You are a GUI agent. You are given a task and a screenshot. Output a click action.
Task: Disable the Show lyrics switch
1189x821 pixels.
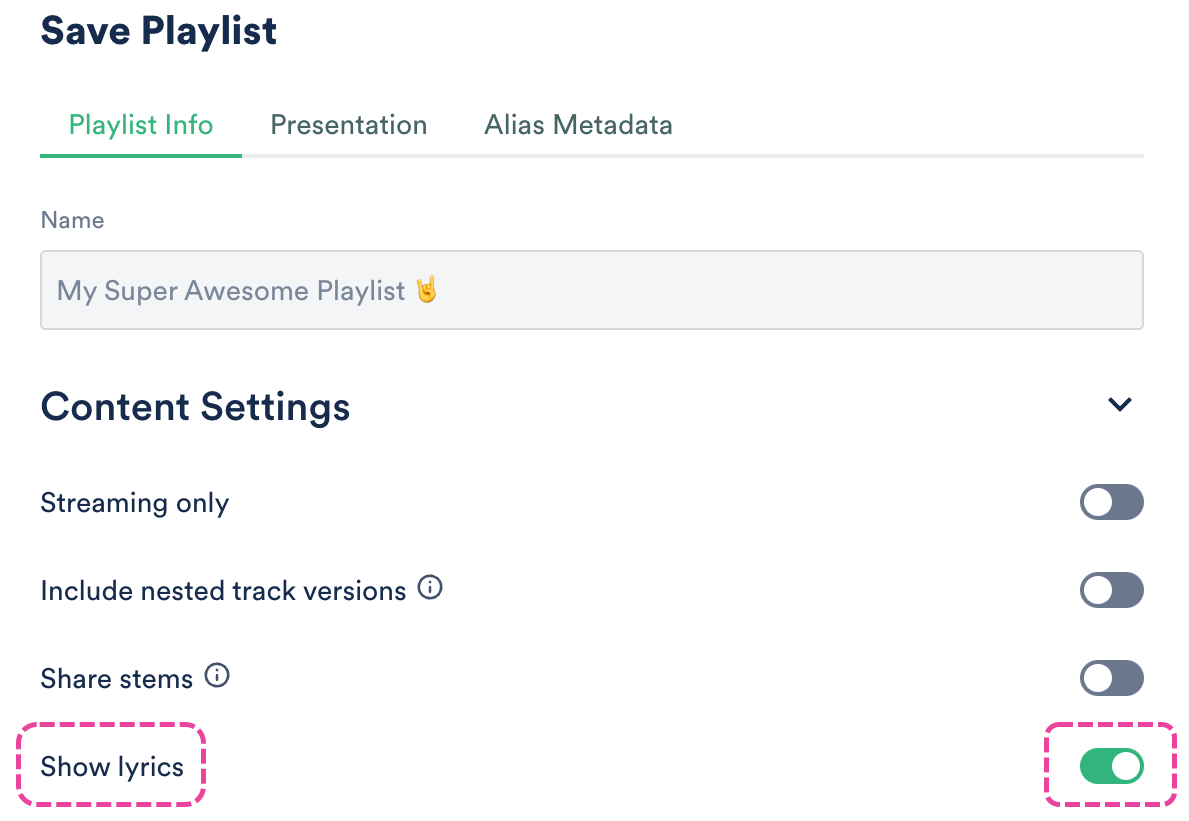click(x=1111, y=767)
